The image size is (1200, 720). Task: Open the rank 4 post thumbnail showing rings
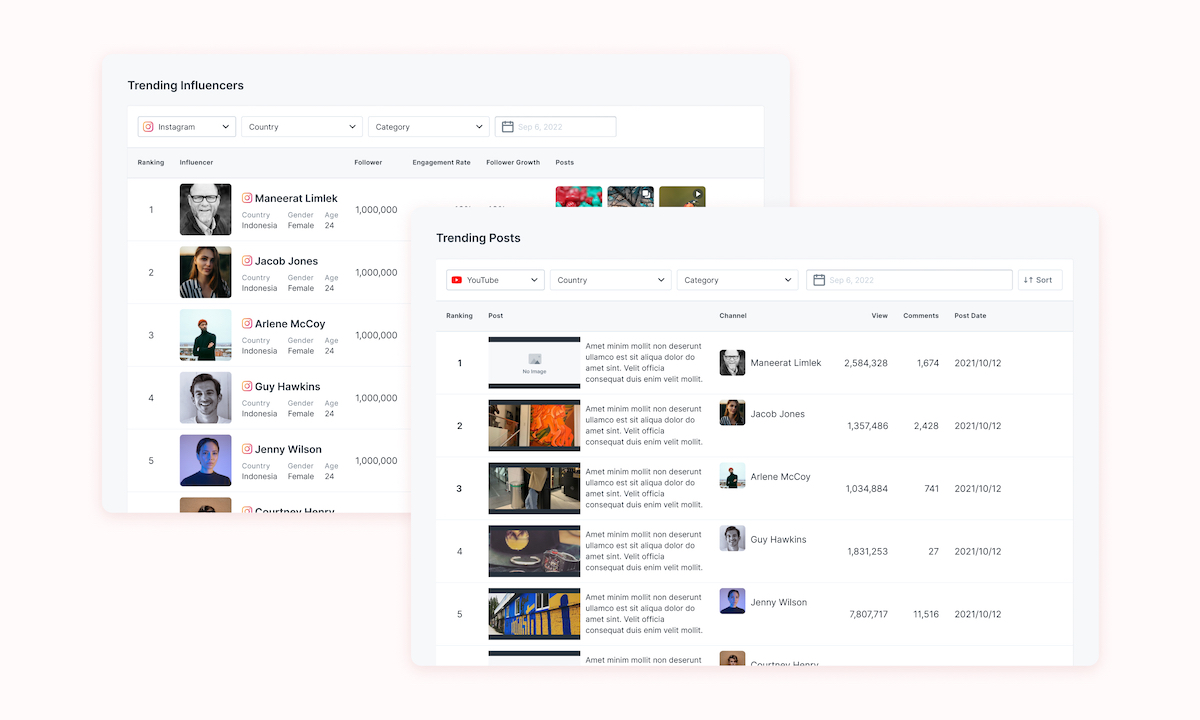tap(534, 551)
